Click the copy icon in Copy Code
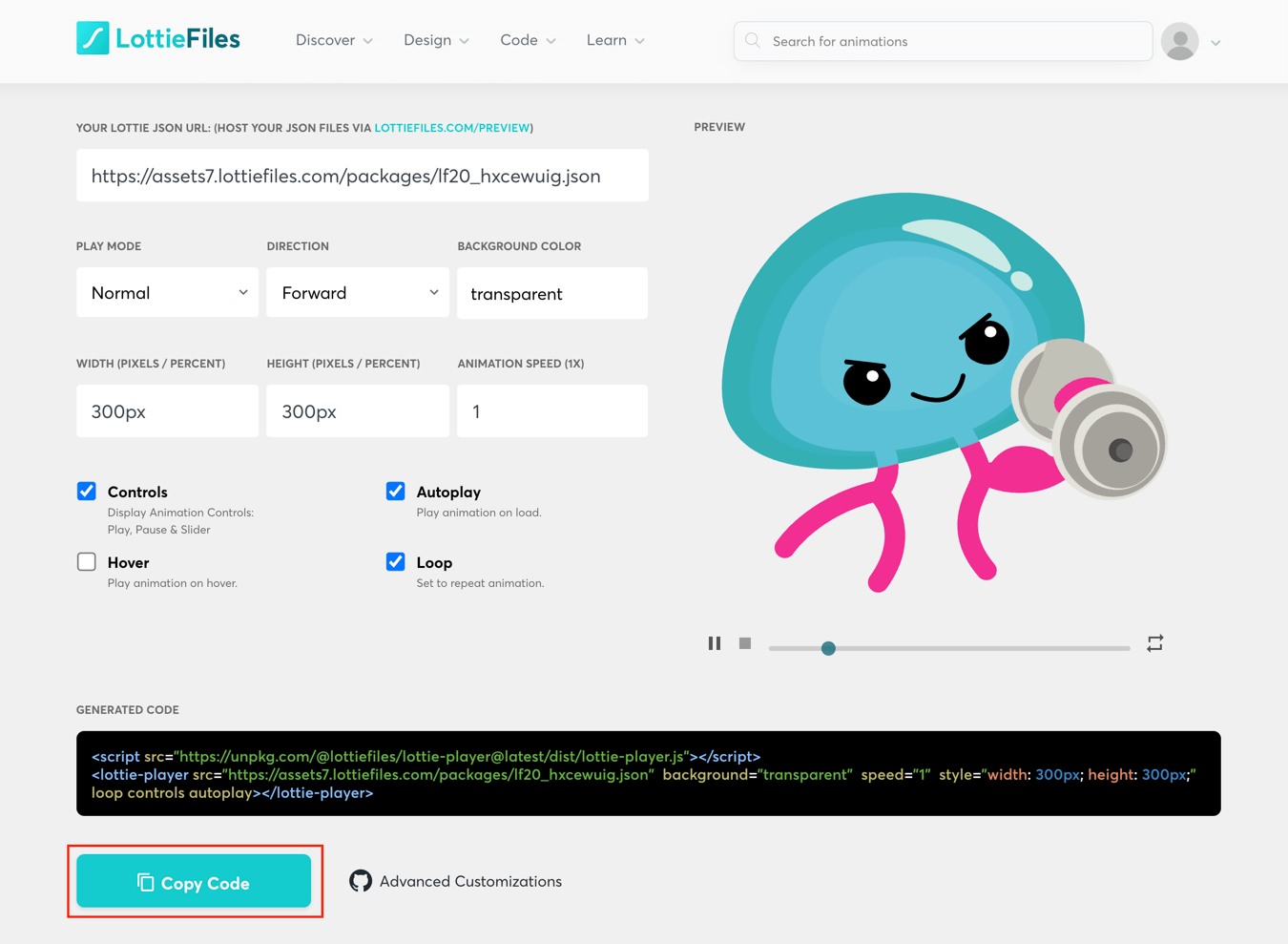The width and height of the screenshot is (1288, 944). [145, 882]
